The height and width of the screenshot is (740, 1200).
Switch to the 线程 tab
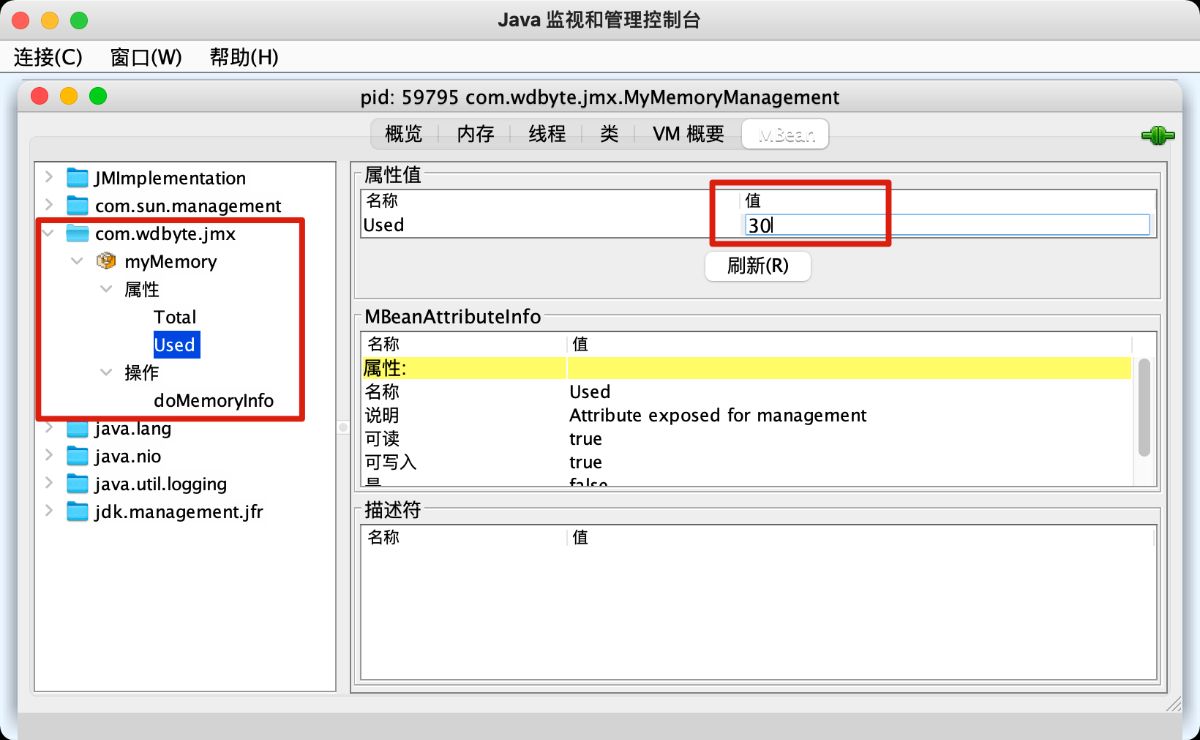coord(547,134)
